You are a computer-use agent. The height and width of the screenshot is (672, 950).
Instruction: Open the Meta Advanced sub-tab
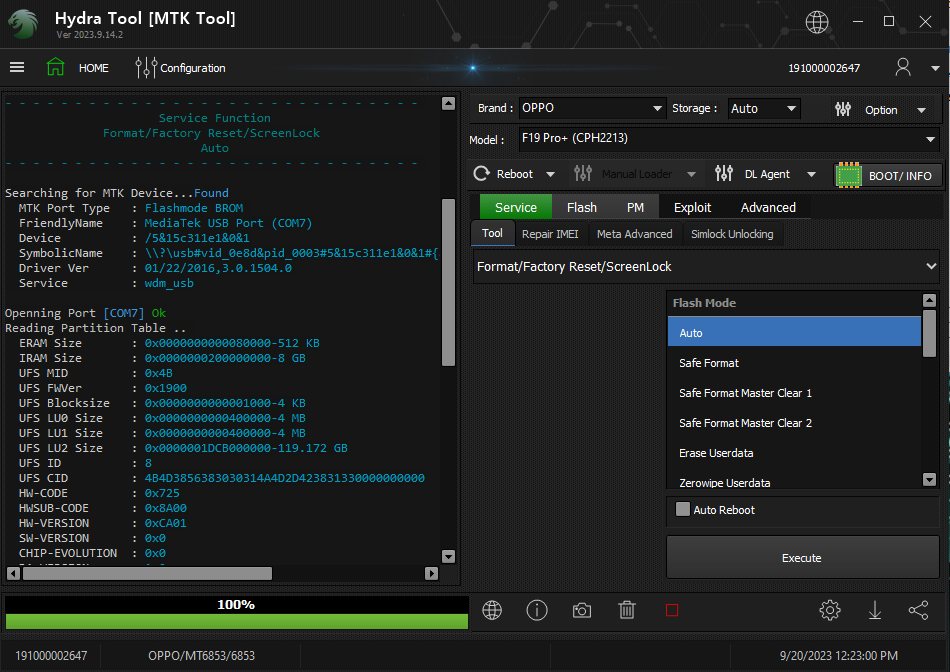(634, 234)
